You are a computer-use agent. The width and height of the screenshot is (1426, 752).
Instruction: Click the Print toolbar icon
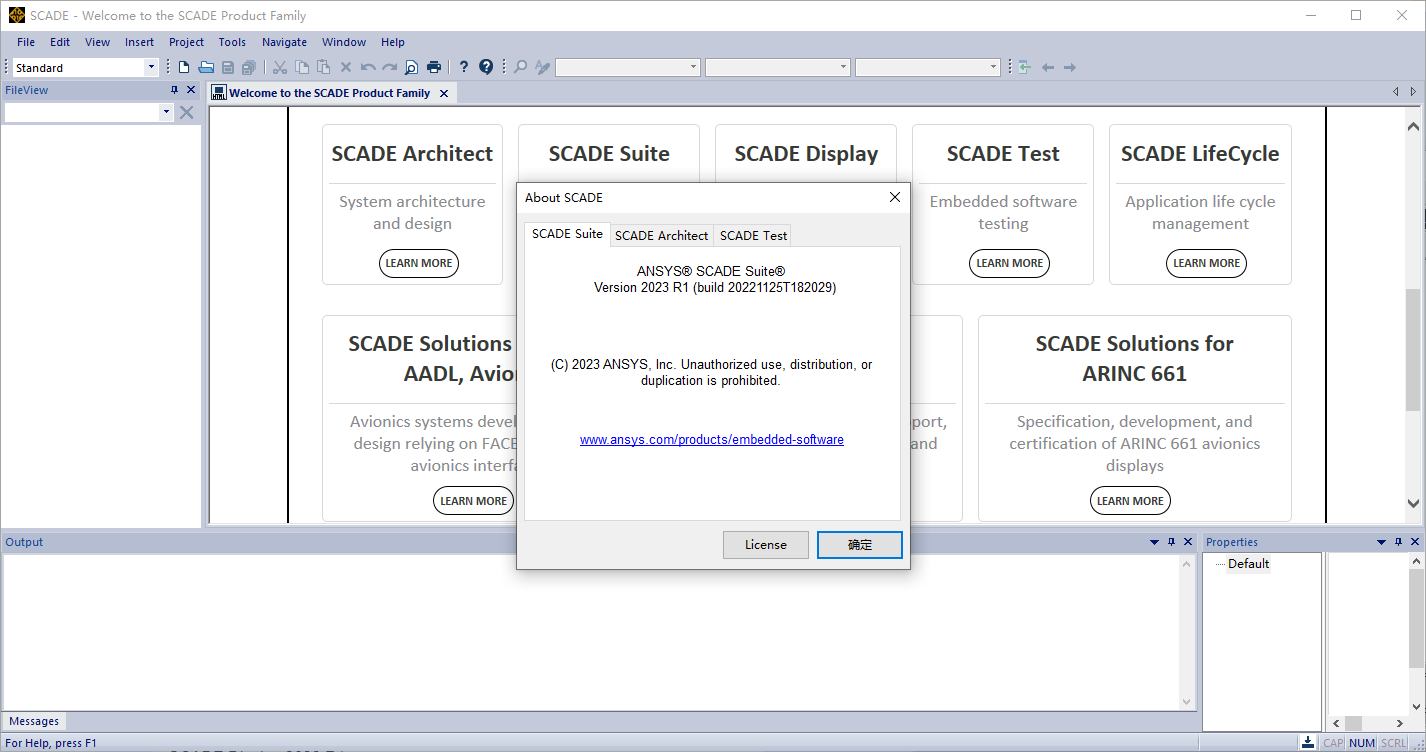tap(434, 67)
